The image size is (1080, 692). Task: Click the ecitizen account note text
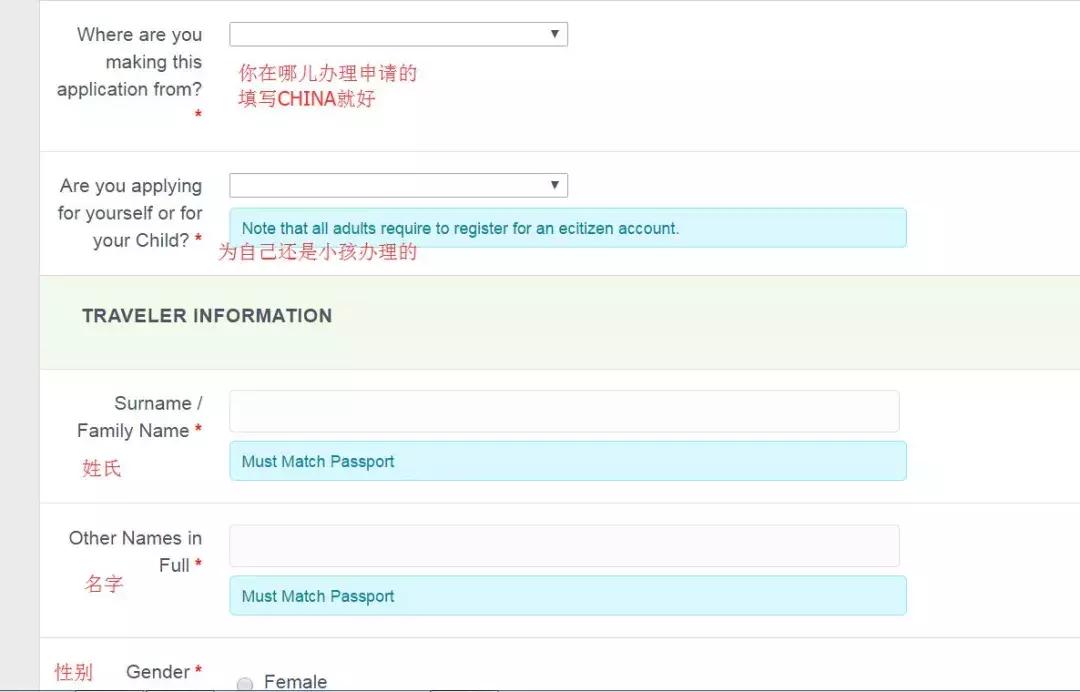460,229
